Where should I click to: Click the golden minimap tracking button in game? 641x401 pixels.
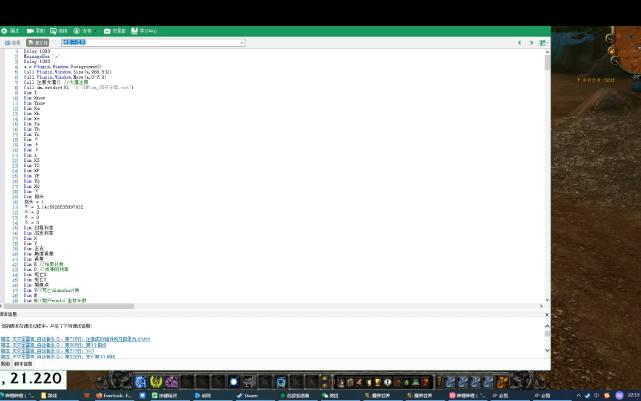tap(612, 51)
